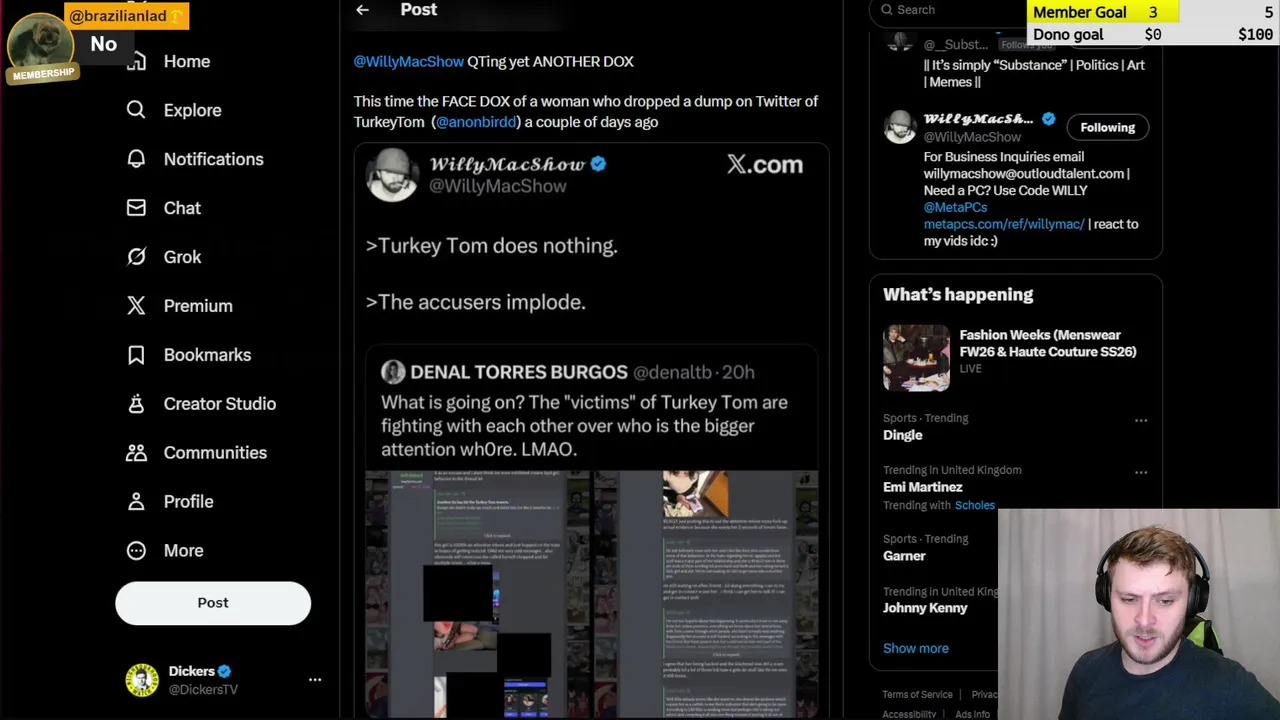The image size is (1280, 720).
Task: Open options dots for Dingle trend
Action: [x=1141, y=420]
